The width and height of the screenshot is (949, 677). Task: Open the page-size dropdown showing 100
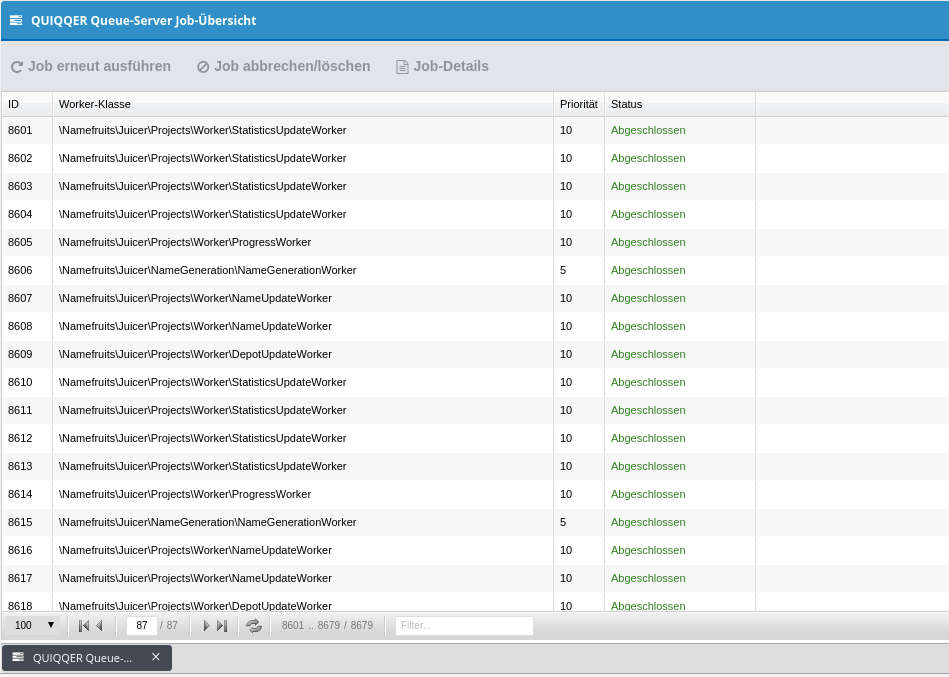pos(32,625)
